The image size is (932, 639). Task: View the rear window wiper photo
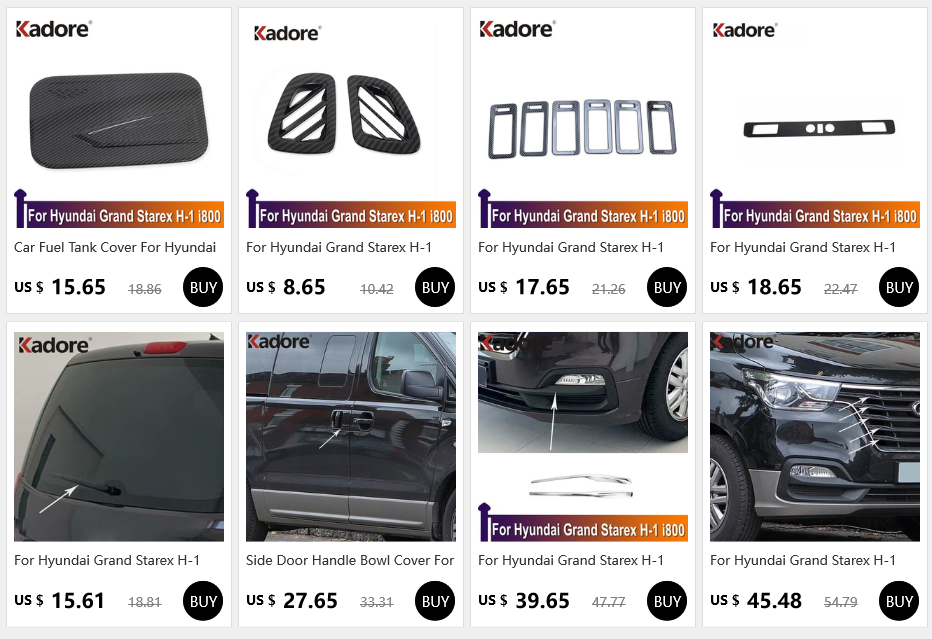(119, 436)
